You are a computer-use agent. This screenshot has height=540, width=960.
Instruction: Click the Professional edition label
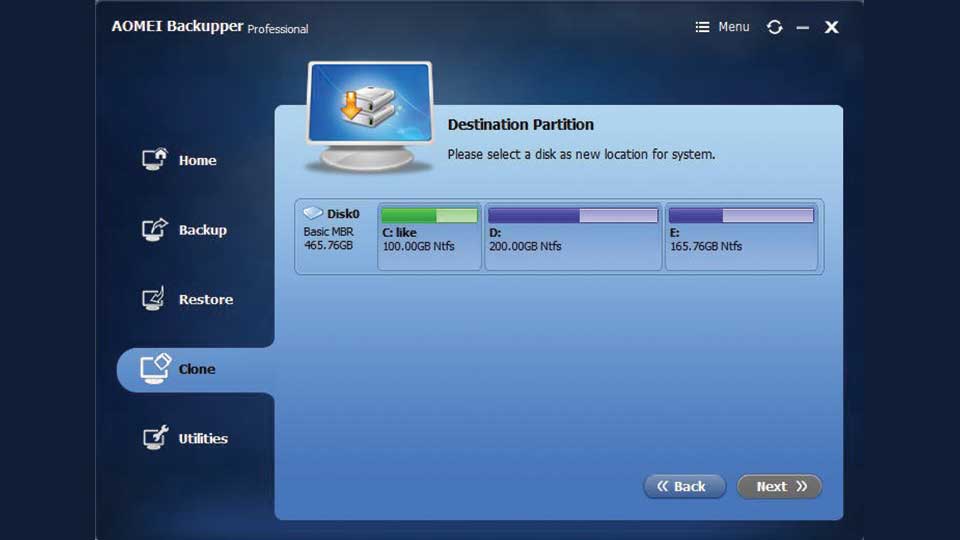[278, 29]
